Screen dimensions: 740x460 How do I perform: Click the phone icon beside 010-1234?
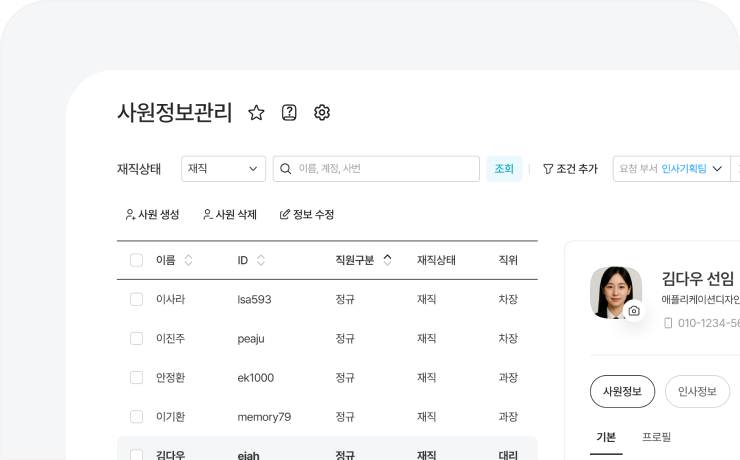668,323
